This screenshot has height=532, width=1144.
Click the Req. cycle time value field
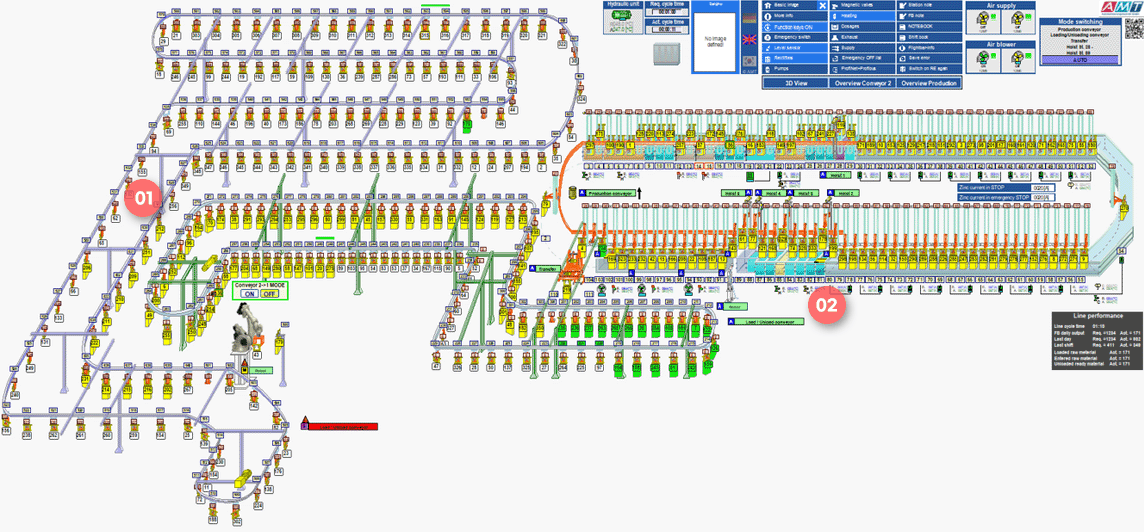click(x=667, y=12)
